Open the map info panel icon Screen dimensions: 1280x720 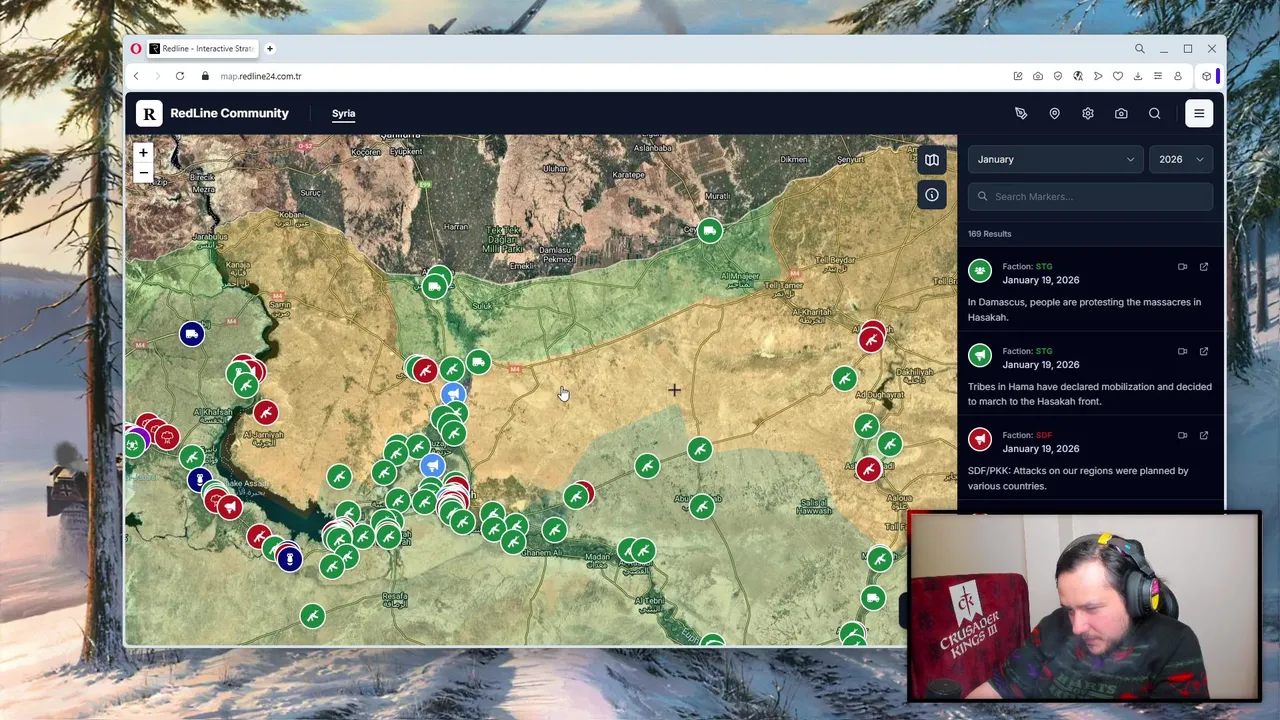932,195
